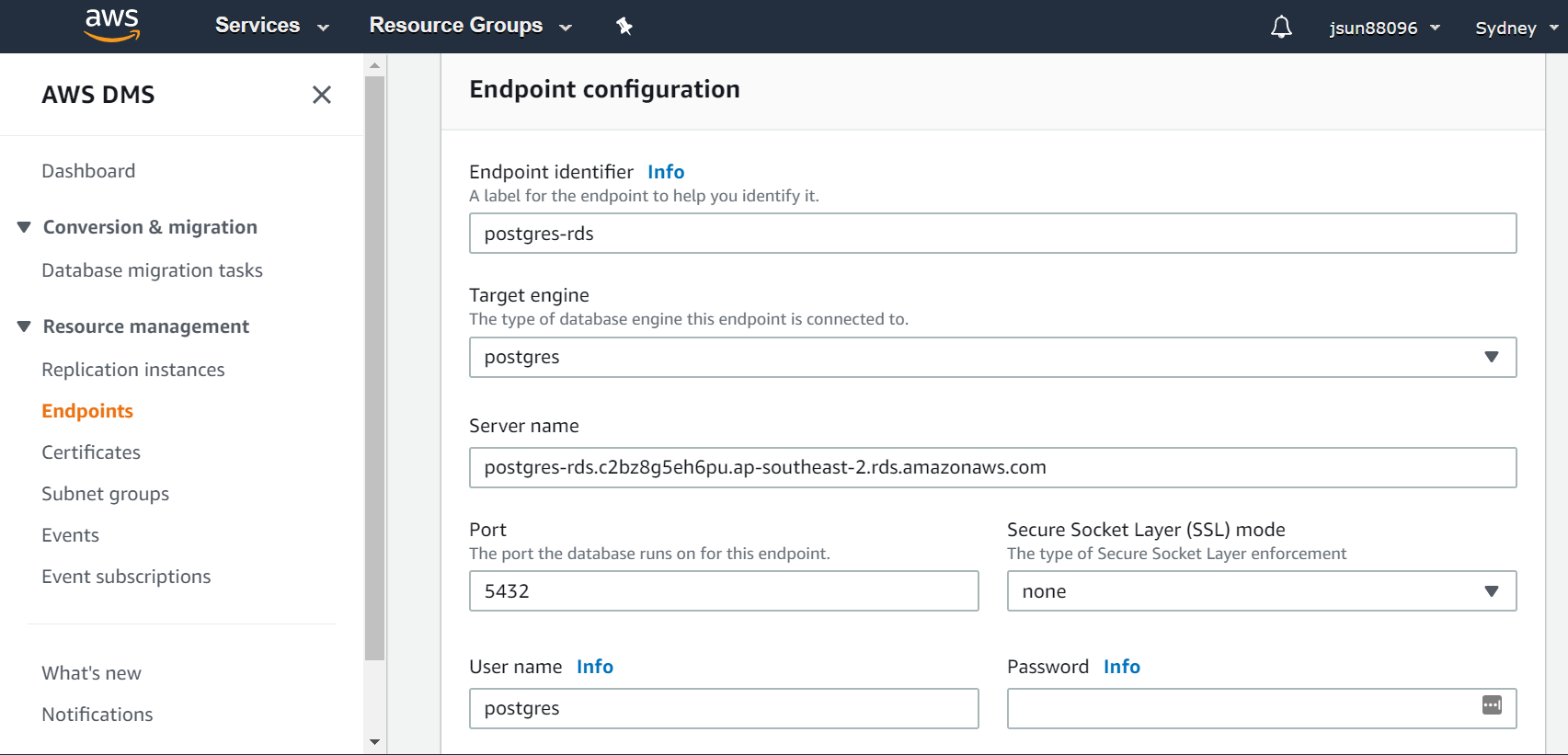Open the Target engine dropdown
The height and width of the screenshot is (755, 1568).
coord(991,357)
